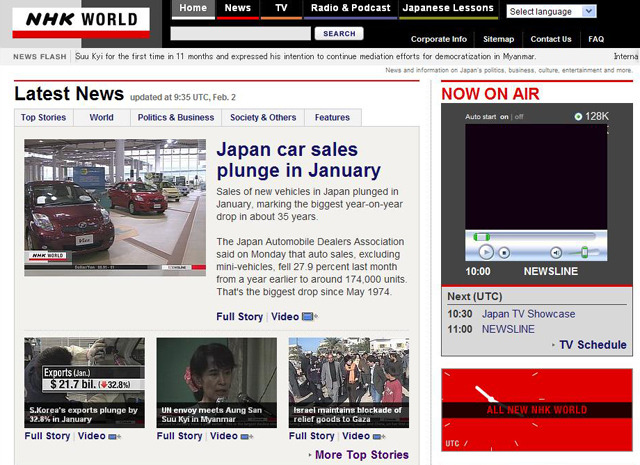Click the NOW ON AIR video screen

pos(536,177)
